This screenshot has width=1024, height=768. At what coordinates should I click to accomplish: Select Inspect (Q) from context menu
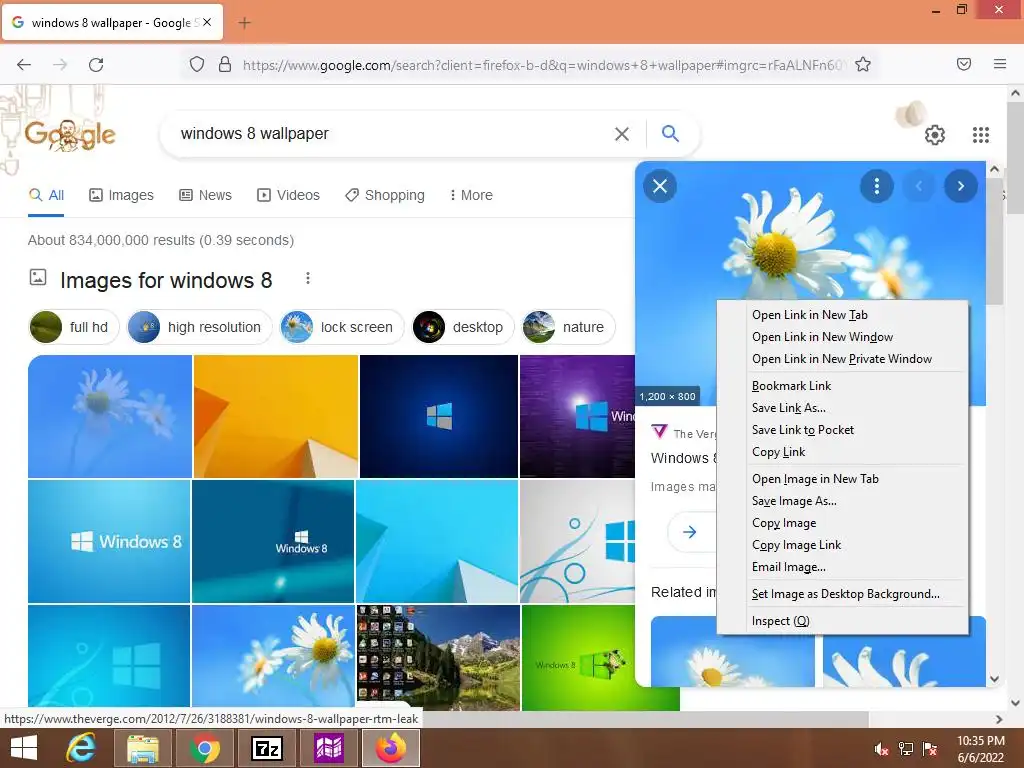pyautogui.click(x=842, y=621)
